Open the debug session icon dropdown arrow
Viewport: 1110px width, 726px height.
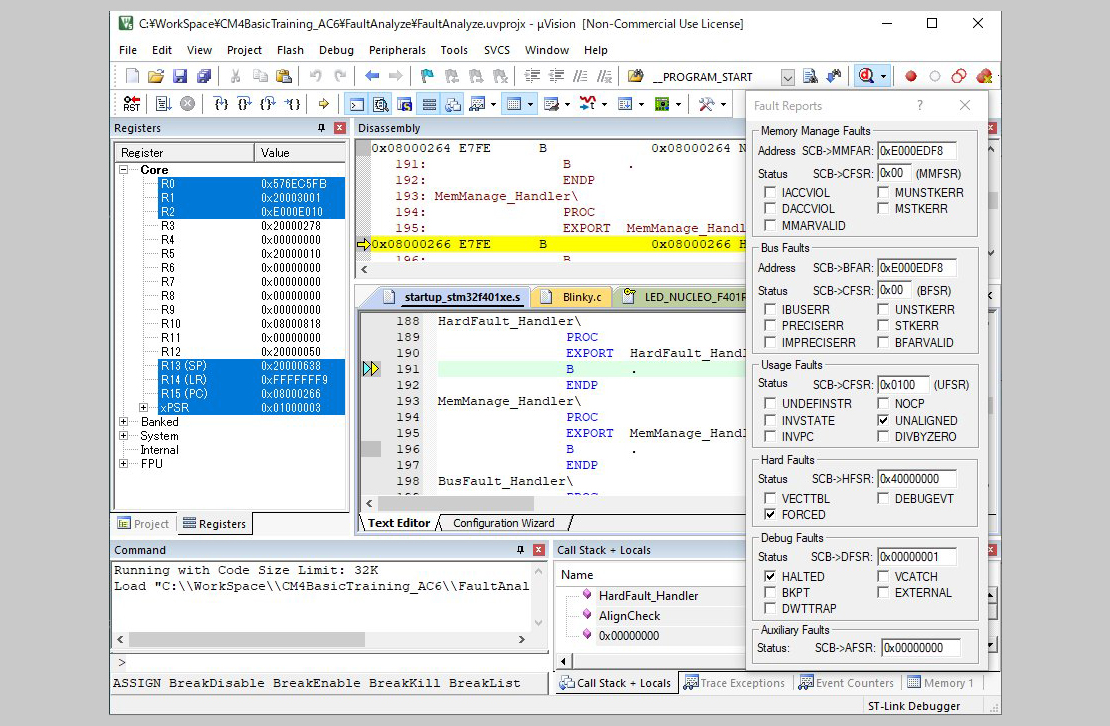pyautogui.click(x=883, y=76)
